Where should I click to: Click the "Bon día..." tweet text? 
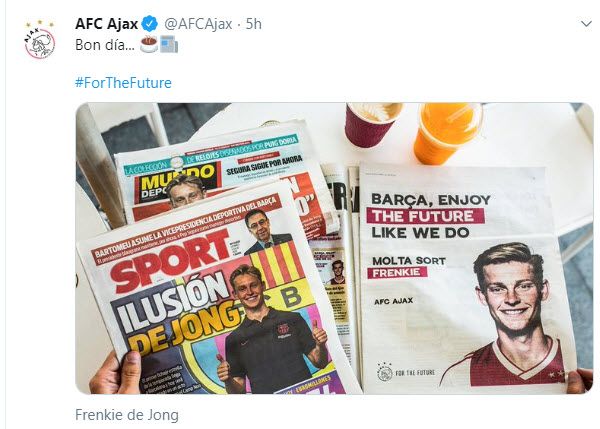click(104, 45)
